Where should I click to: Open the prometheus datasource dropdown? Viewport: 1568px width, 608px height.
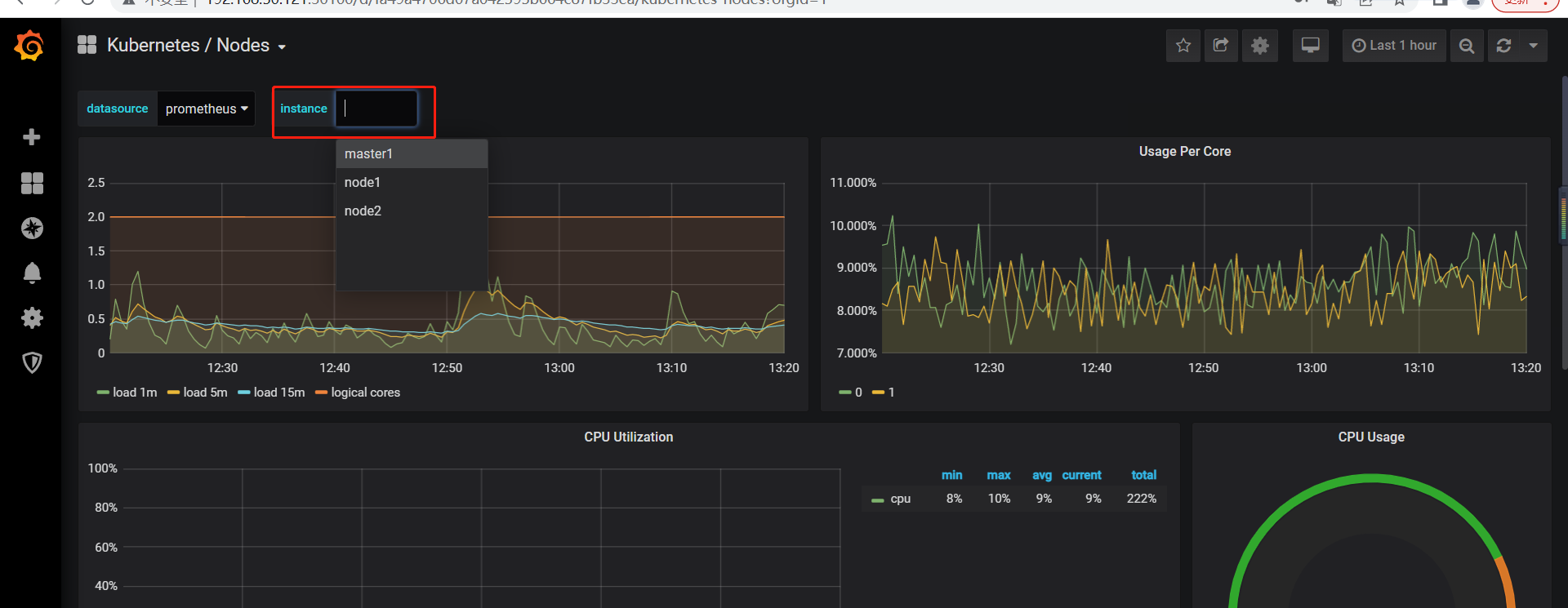(x=206, y=109)
